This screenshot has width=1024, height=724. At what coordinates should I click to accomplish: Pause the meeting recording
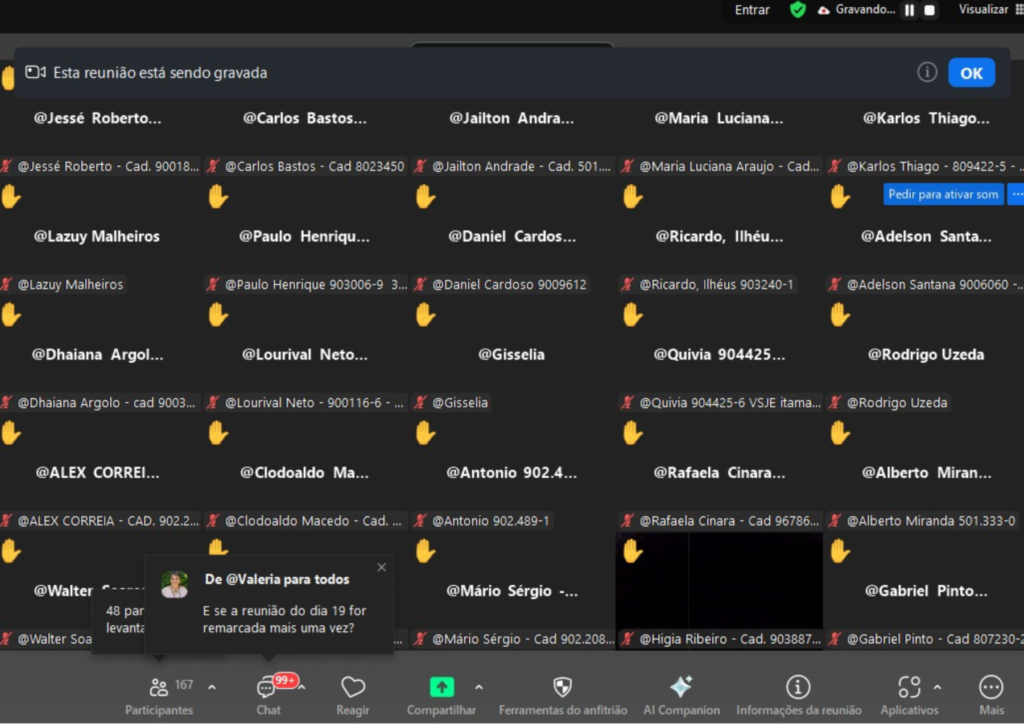click(909, 10)
